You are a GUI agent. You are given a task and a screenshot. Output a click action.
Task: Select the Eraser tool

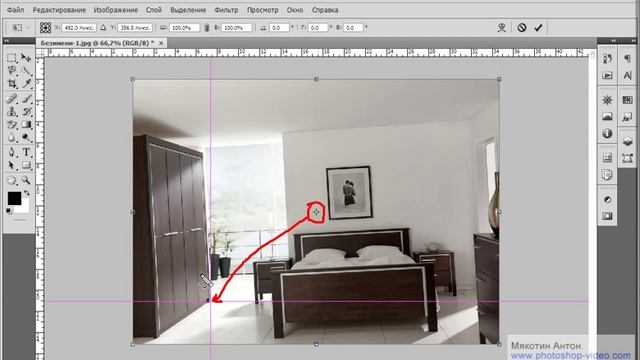12,124
